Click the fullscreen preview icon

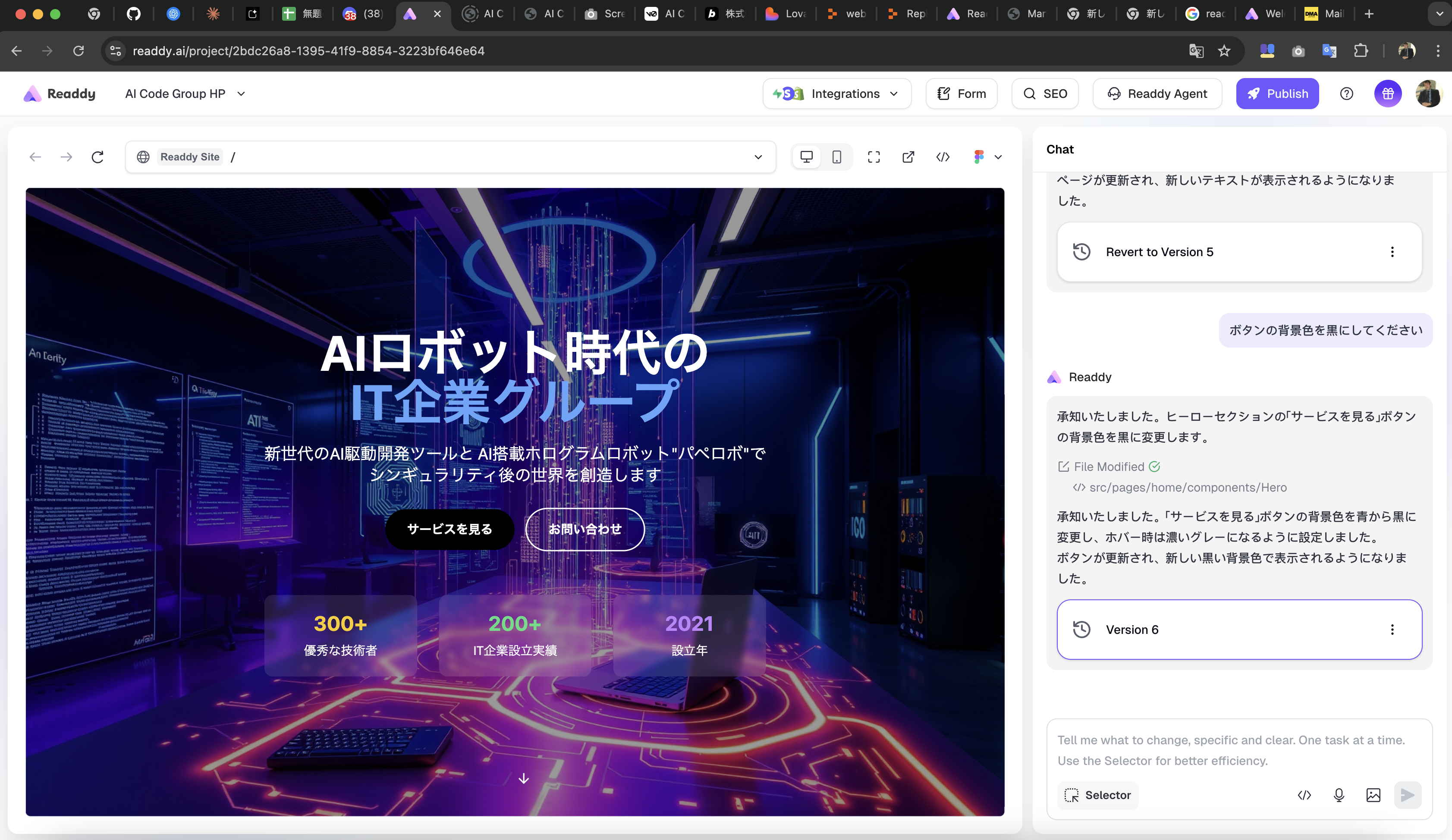[x=874, y=157]
